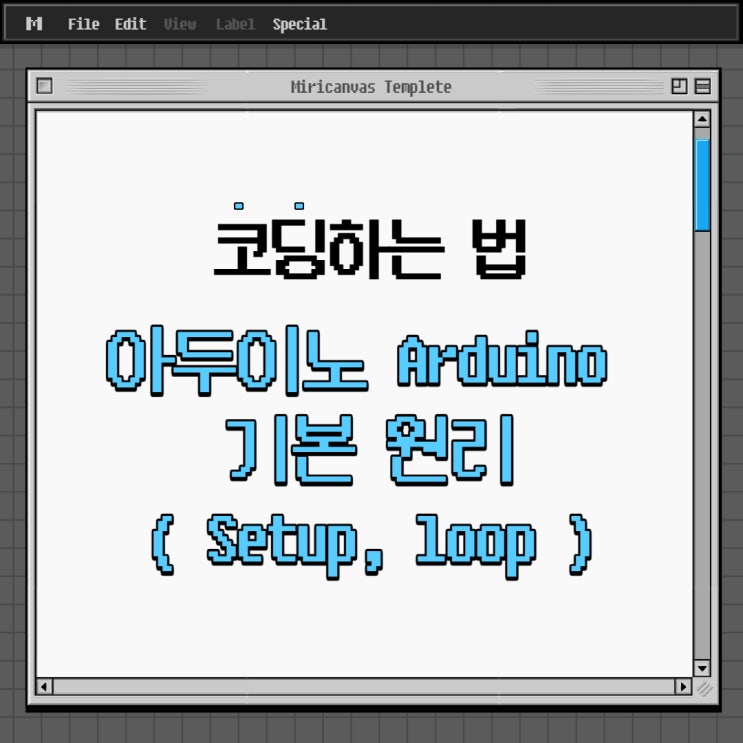The image size is (743, 743).
Task: Click the zoom box icon in title bar
Action: click(x=679, y=86)
